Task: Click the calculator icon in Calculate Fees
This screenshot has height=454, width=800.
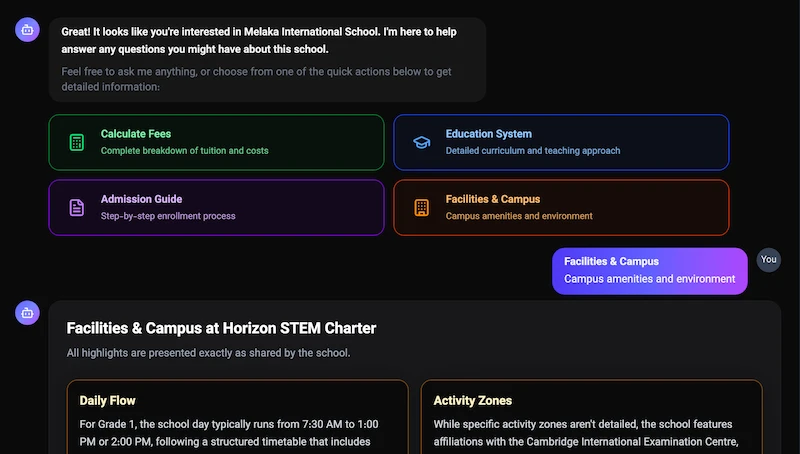Action: tap(76, 142)
